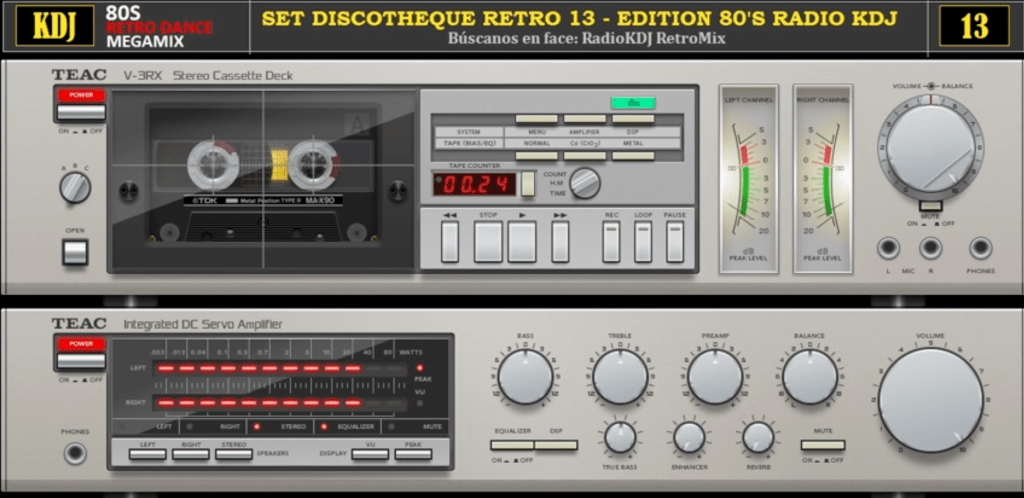Select NORMAL tape bias button
The height and width of the screenshot is (498, 1024).
[x=536, y=156]
